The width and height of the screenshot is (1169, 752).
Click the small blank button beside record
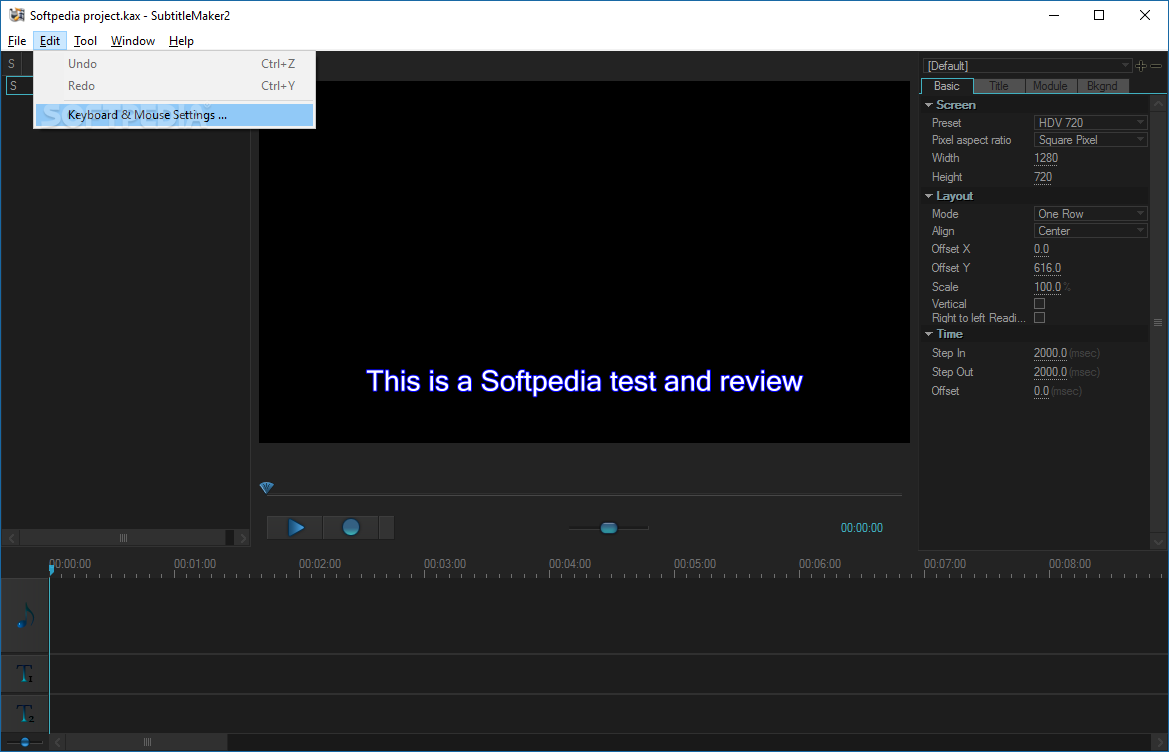[x=386, y=528]
